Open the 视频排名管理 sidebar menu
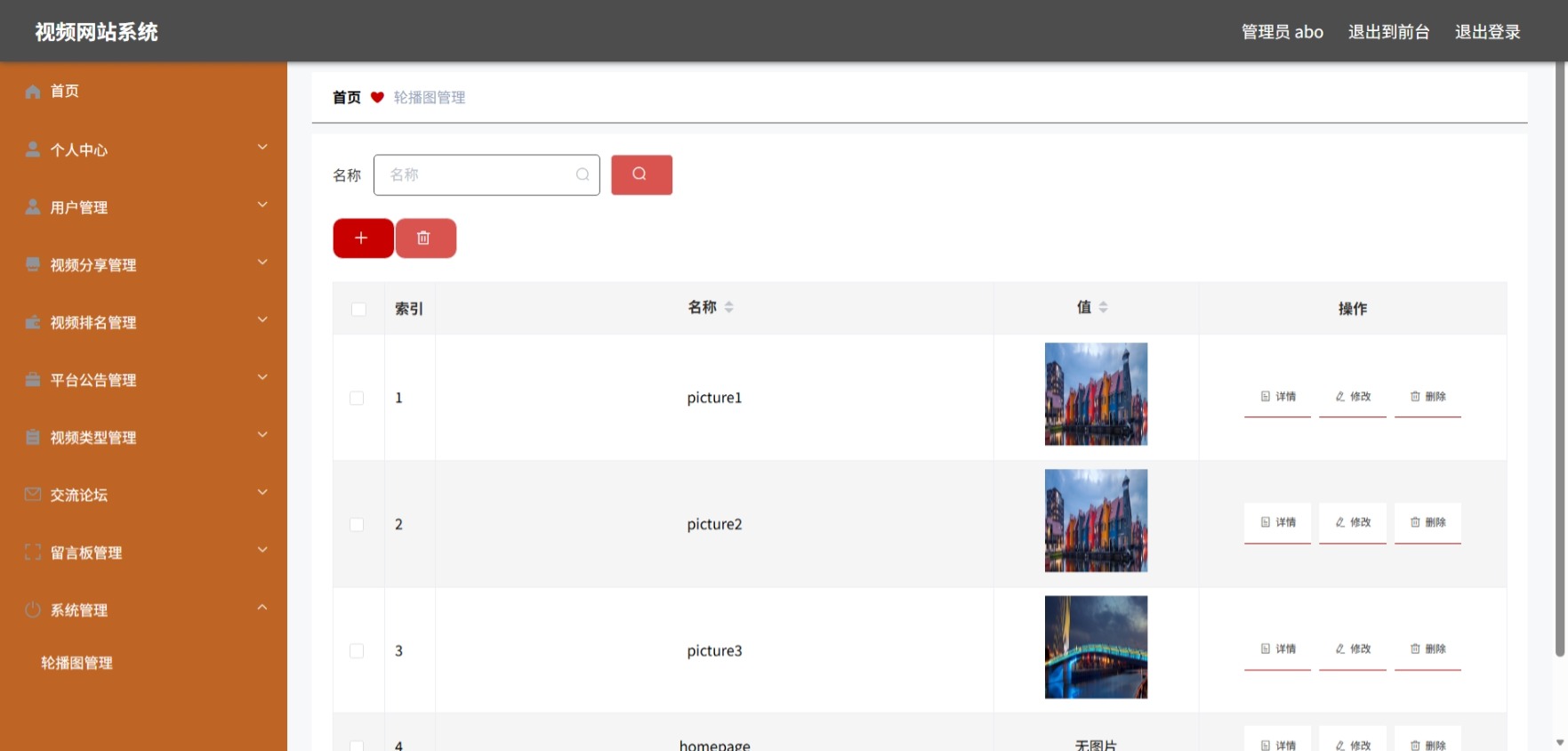Viewport: 1568px width, 751px height. pos(143,322)
